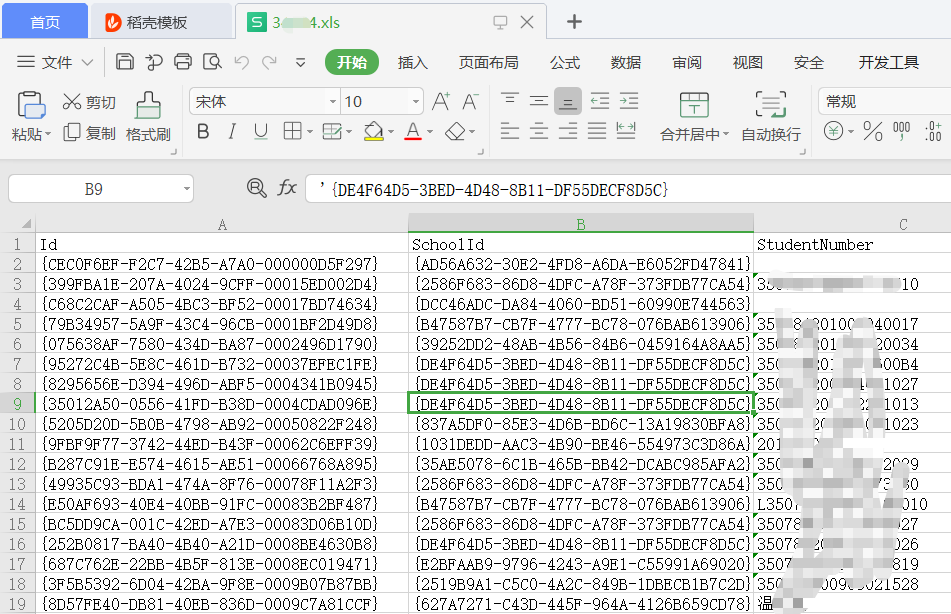Open the fill color picker bucket
The image size is (951, 614).
373,132
